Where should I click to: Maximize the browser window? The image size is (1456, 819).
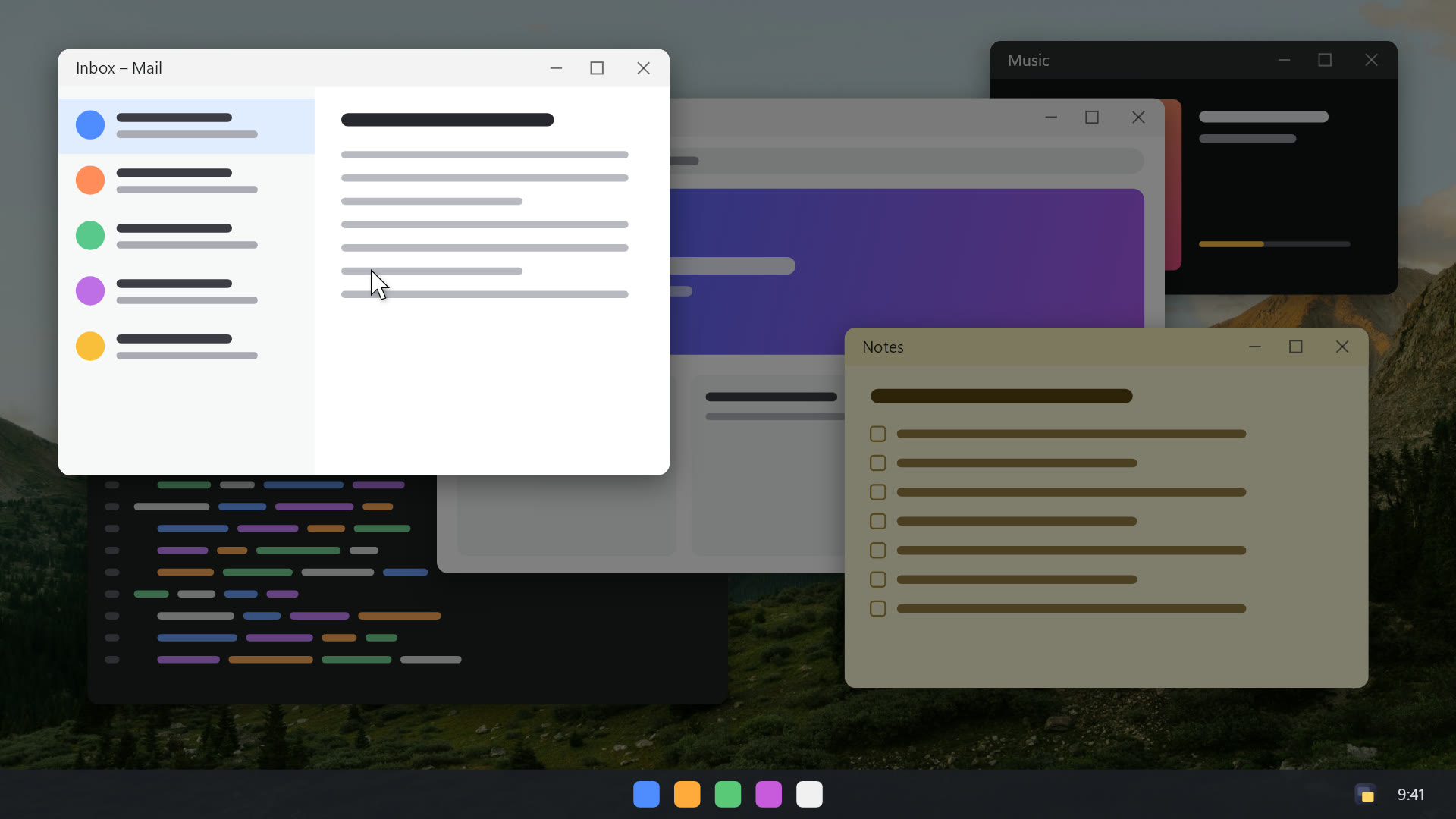(1092, 118)
